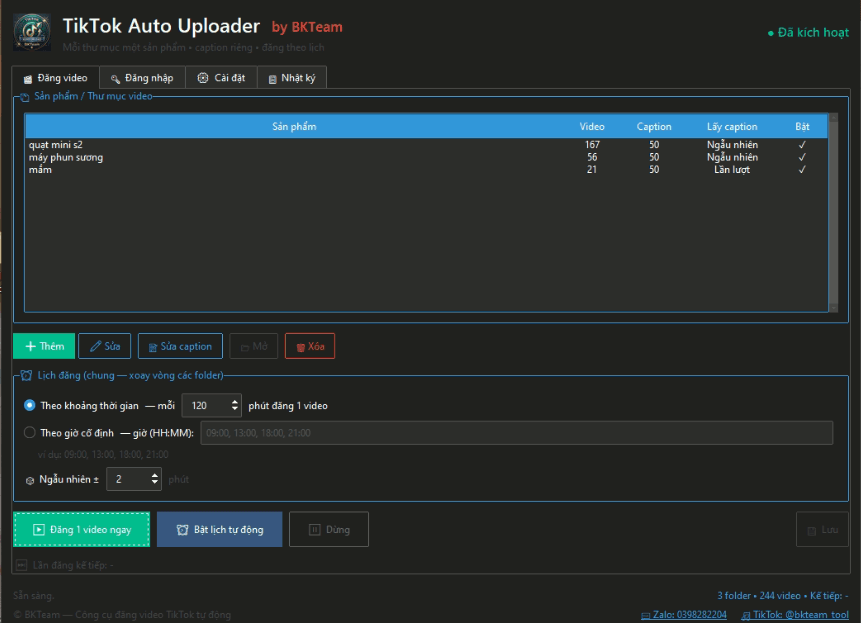Click the Mở folder button
Screen dimensions: 861x623
tap(254, 346)
